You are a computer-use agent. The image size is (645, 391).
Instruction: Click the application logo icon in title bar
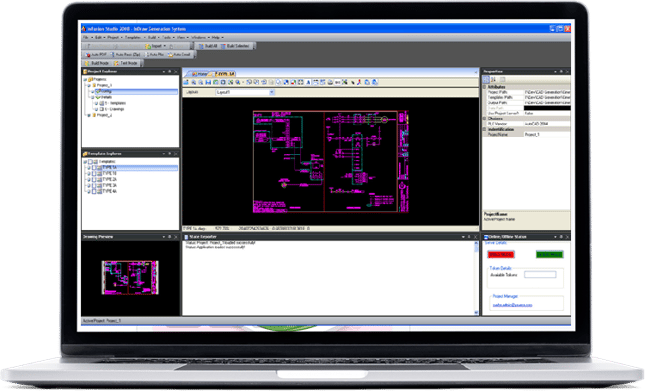click(x=84, y=29)
